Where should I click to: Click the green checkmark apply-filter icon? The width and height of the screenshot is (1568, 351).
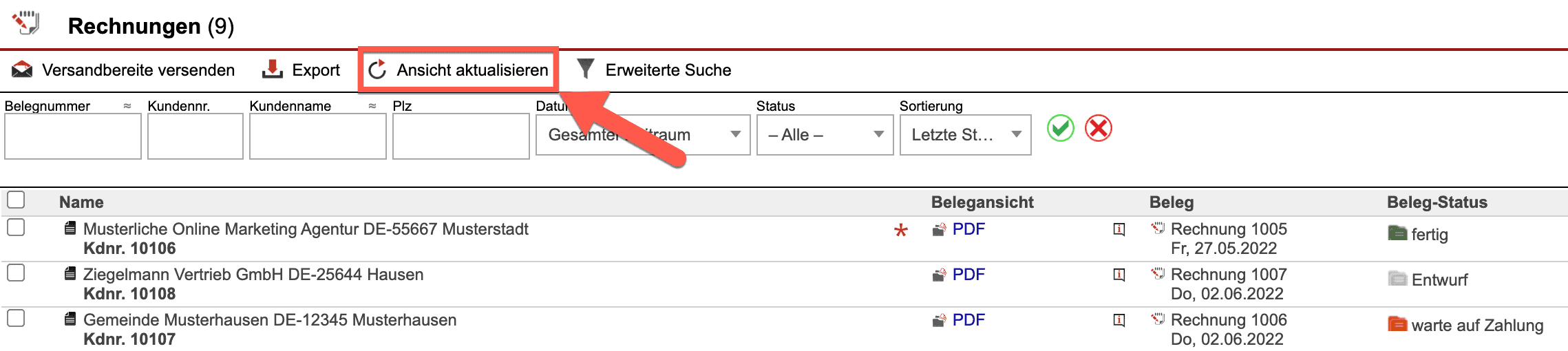click(1060, 129)
